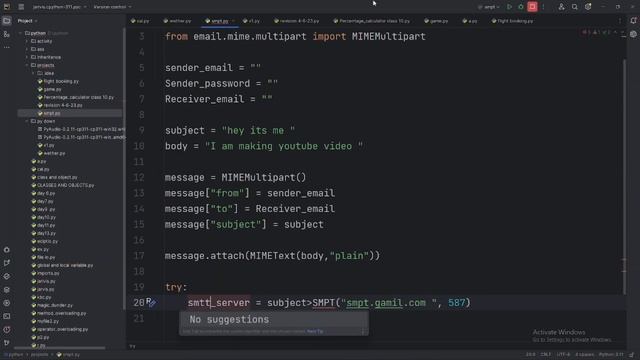The height and width of the screenshot is (360, 640).
Task: Show more tool windows ellipsis icon
Action: (x=7, y=47)
